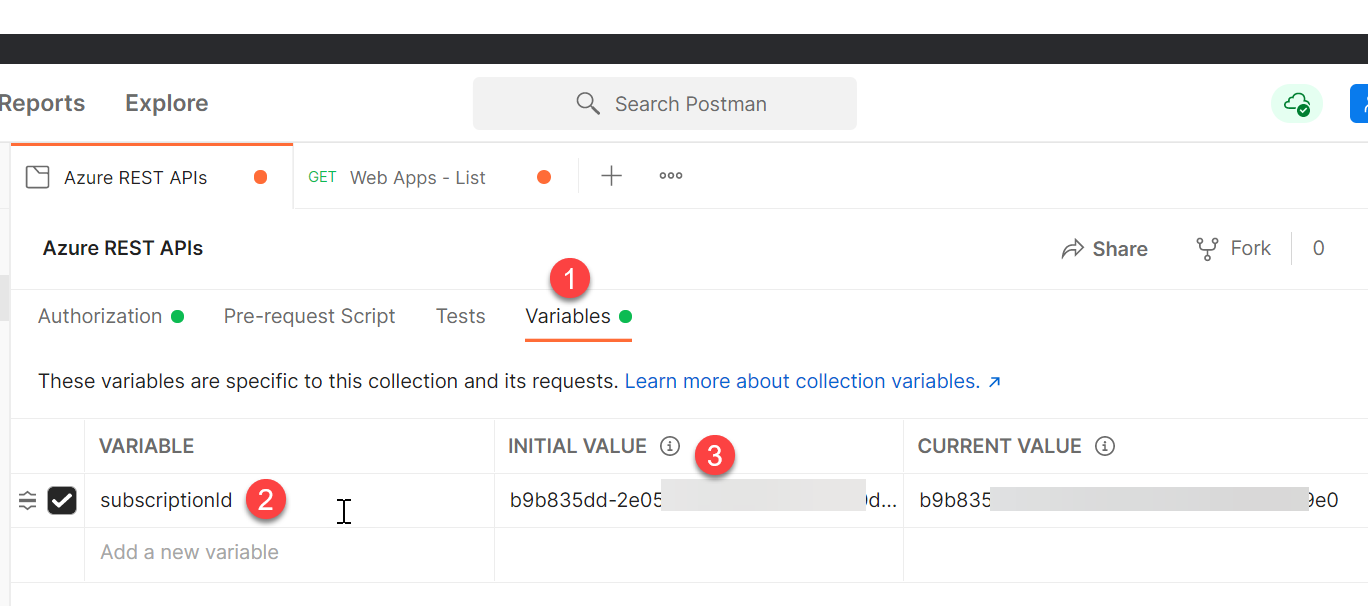Click the Initial Value info icon
1368x606 pixels.
[670, 446]
